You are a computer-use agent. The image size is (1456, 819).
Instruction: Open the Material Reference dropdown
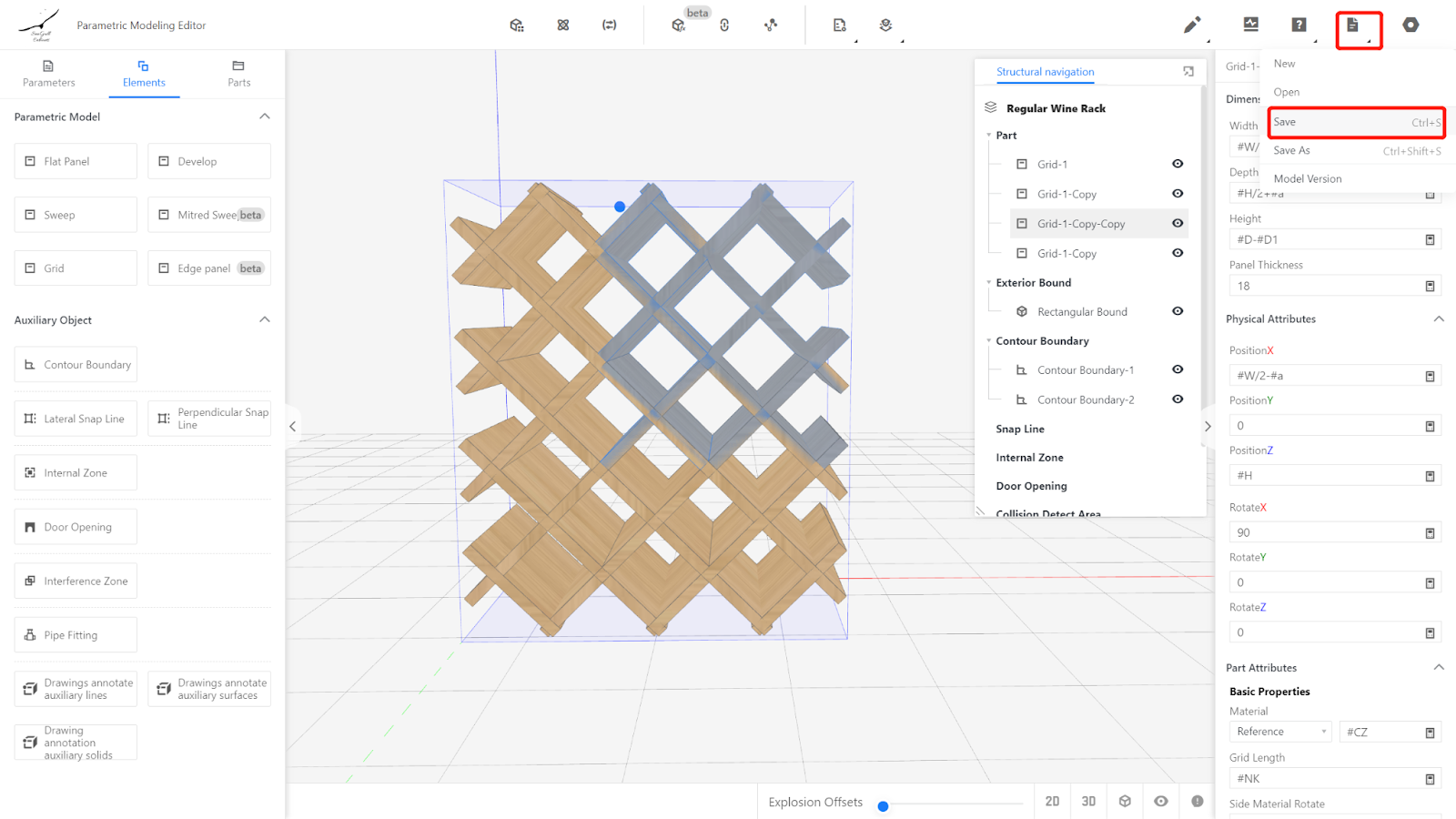click(x=1280, y=732)
